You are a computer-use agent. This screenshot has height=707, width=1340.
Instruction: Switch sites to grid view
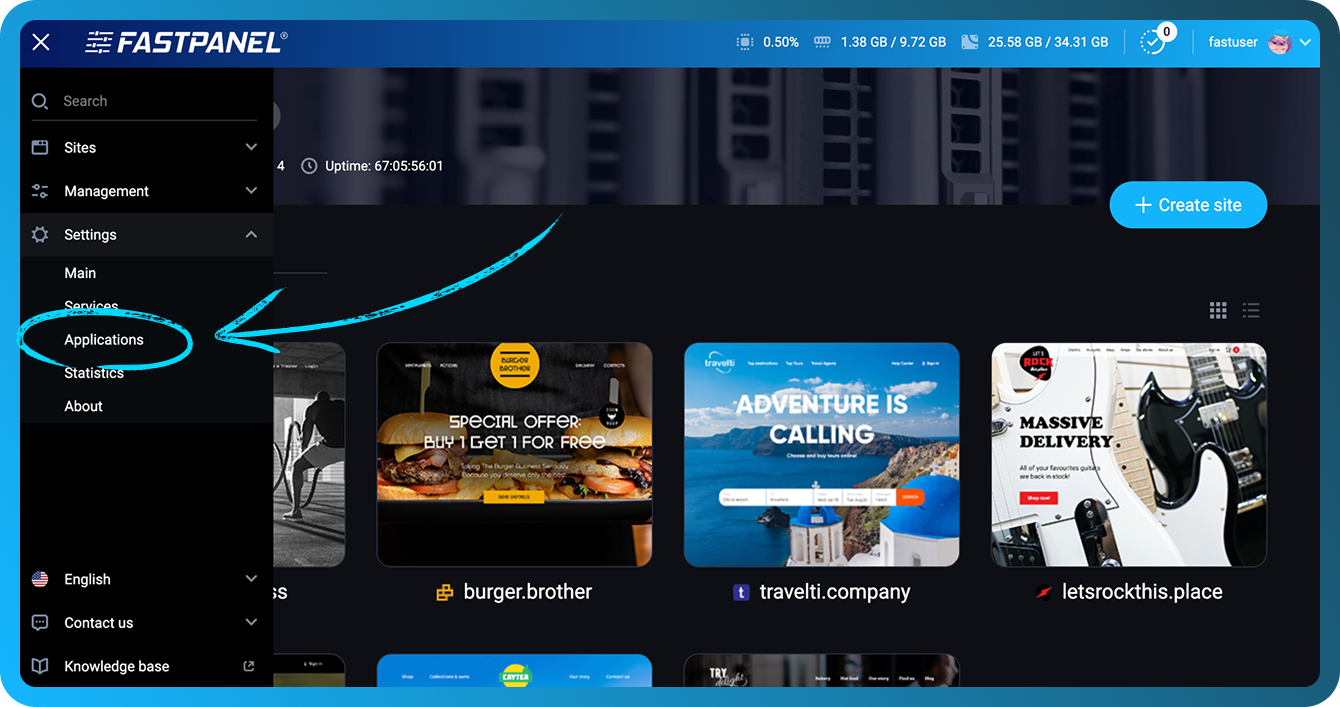1218,310
